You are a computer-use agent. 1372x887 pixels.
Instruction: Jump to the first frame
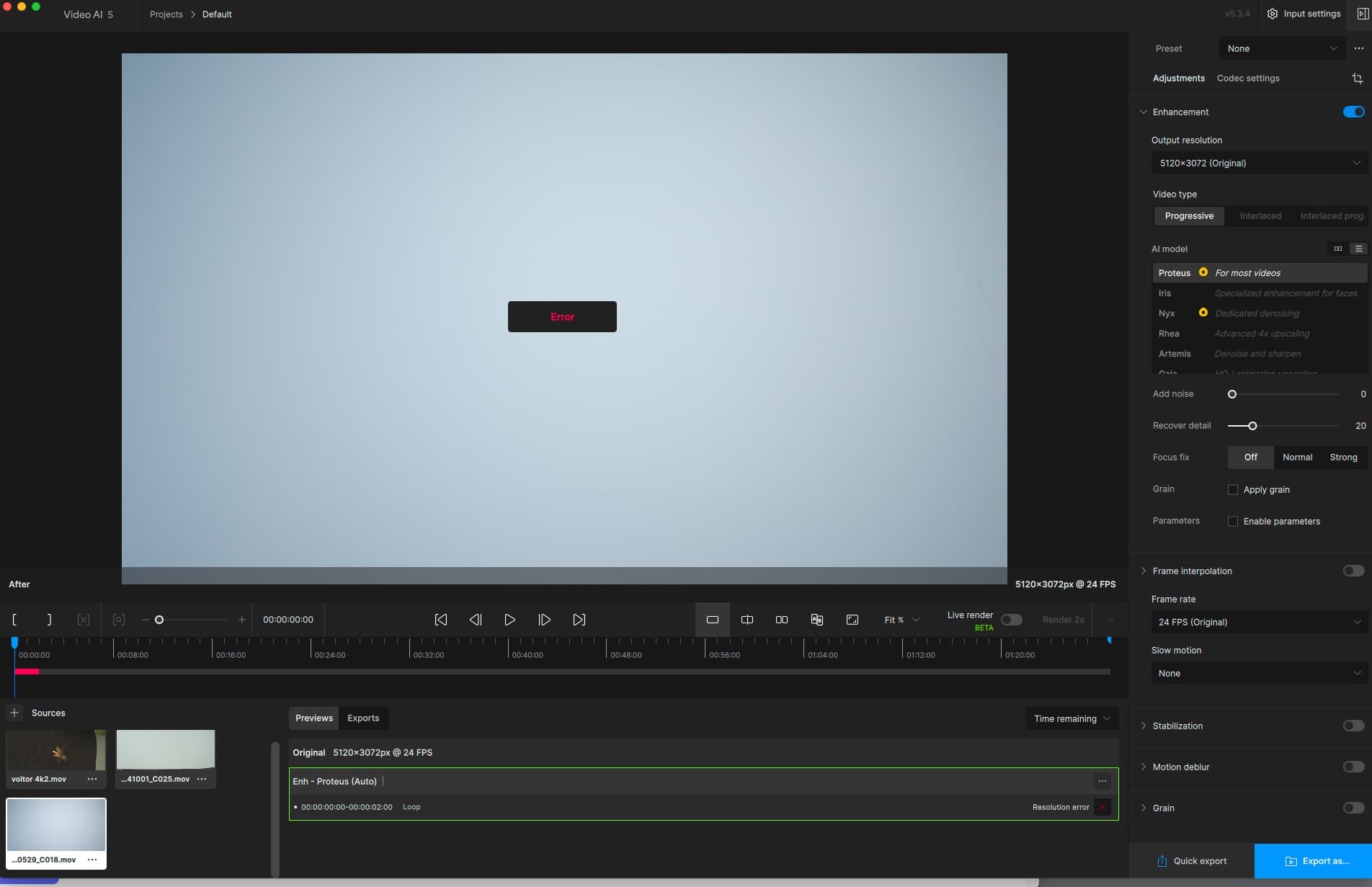pyautogui.click(x=441, y=620)
